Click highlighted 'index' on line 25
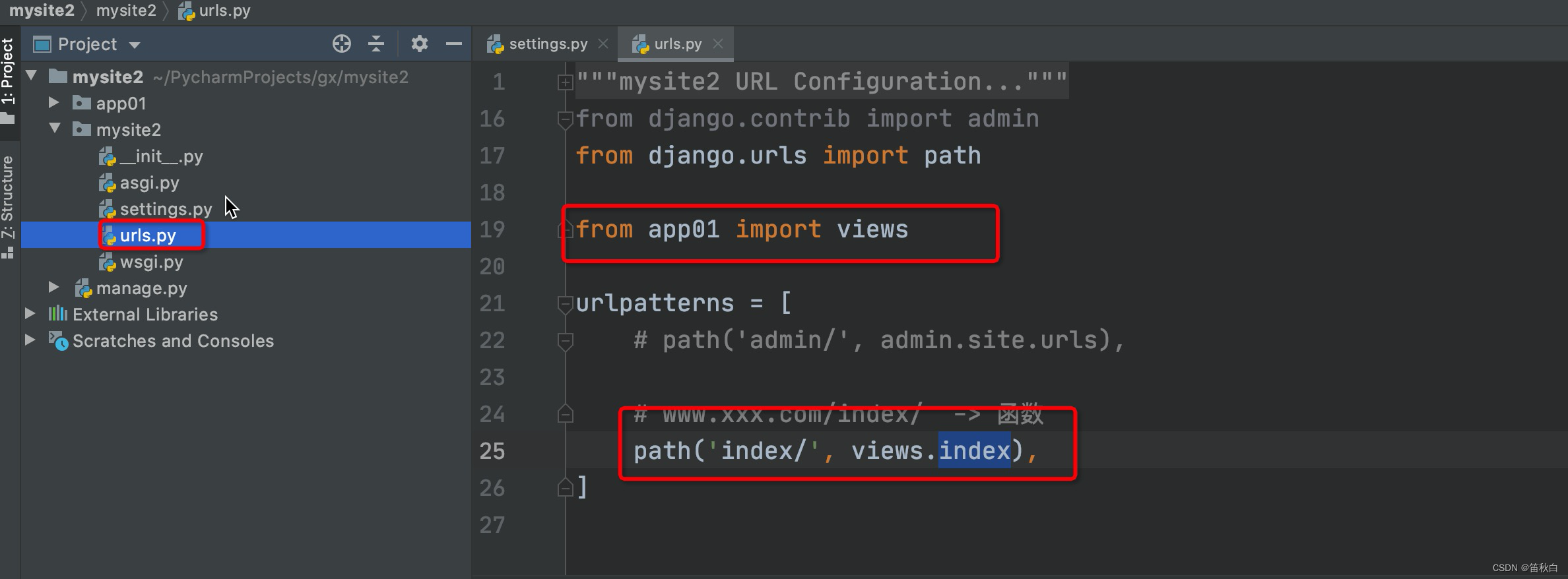The width and height of the screenshot is (1568, 579). coord(975,451)
